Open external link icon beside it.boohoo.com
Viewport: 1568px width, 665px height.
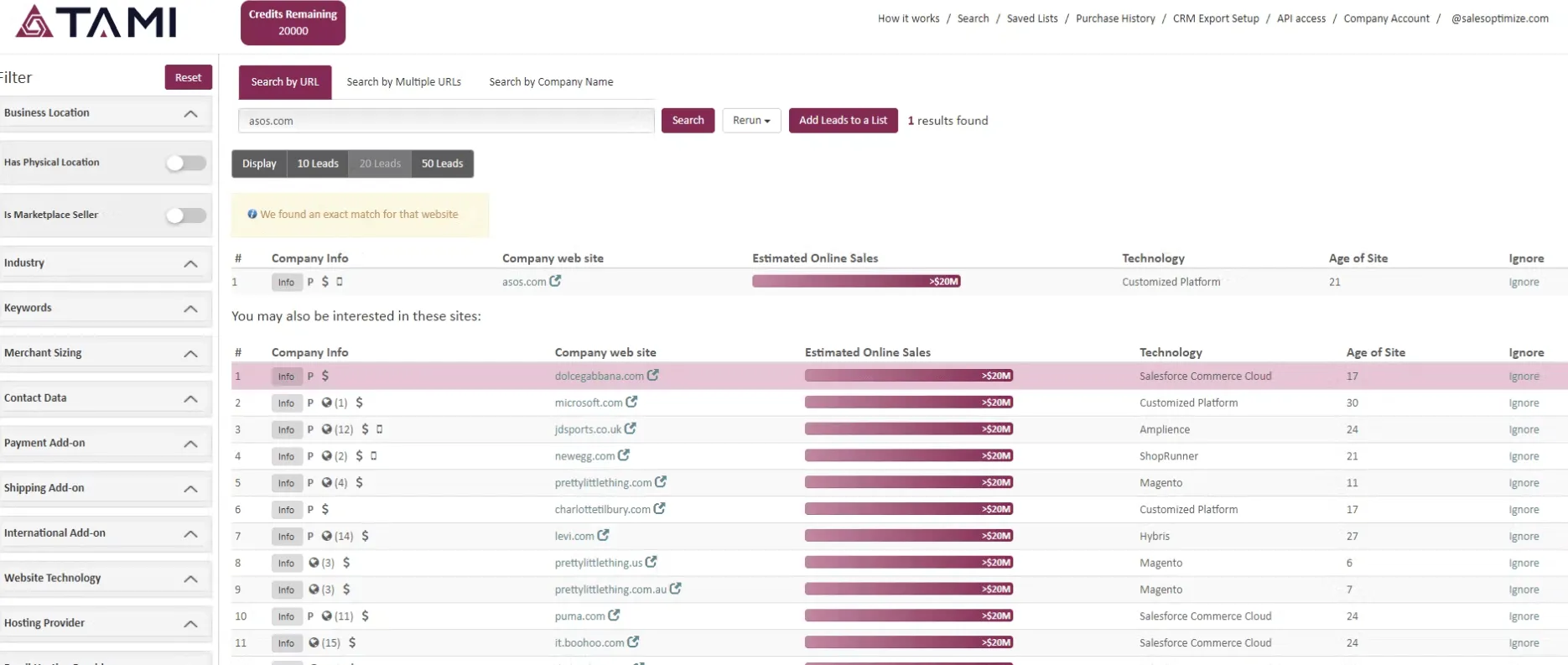pyautogui.click(x=633, y=642)
